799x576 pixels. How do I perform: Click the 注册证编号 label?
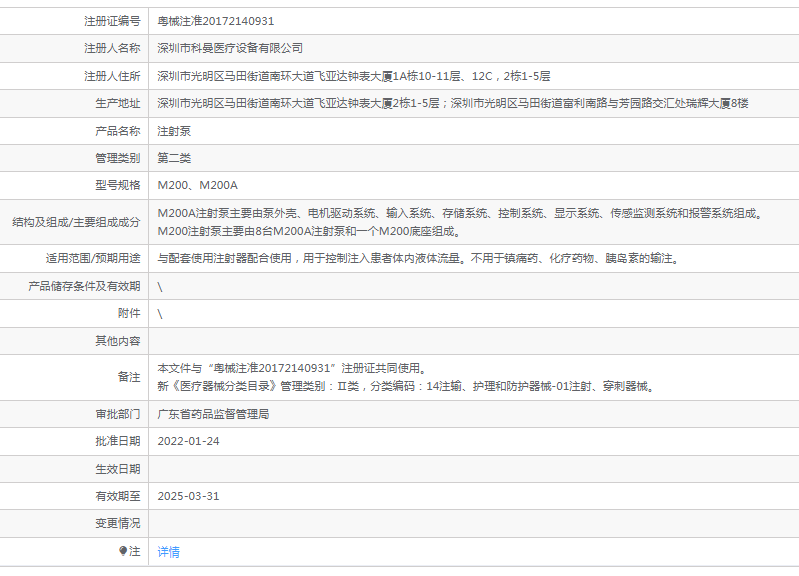(x=112, y=21)
